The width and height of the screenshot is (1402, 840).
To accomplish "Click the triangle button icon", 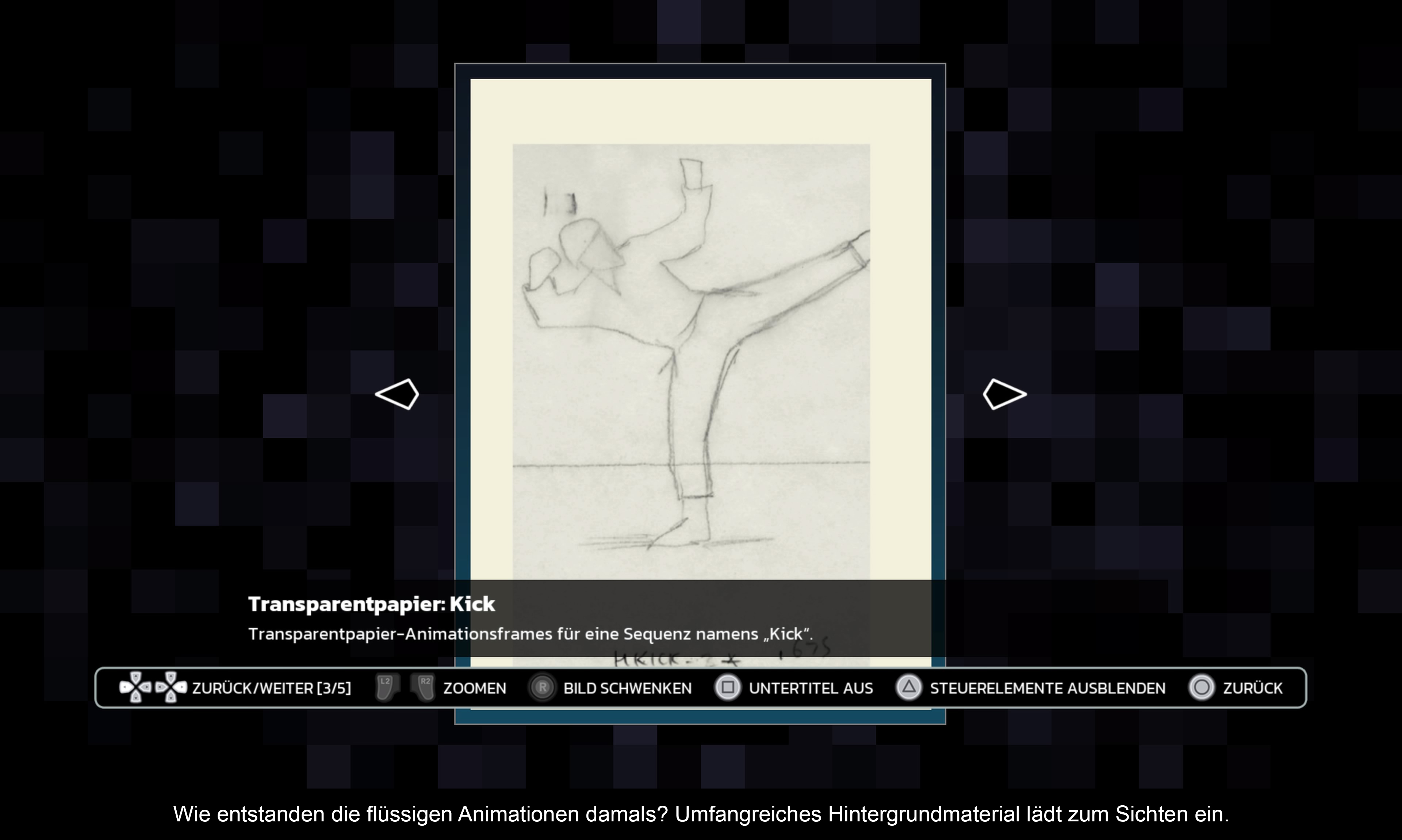I will coord(908,688).
